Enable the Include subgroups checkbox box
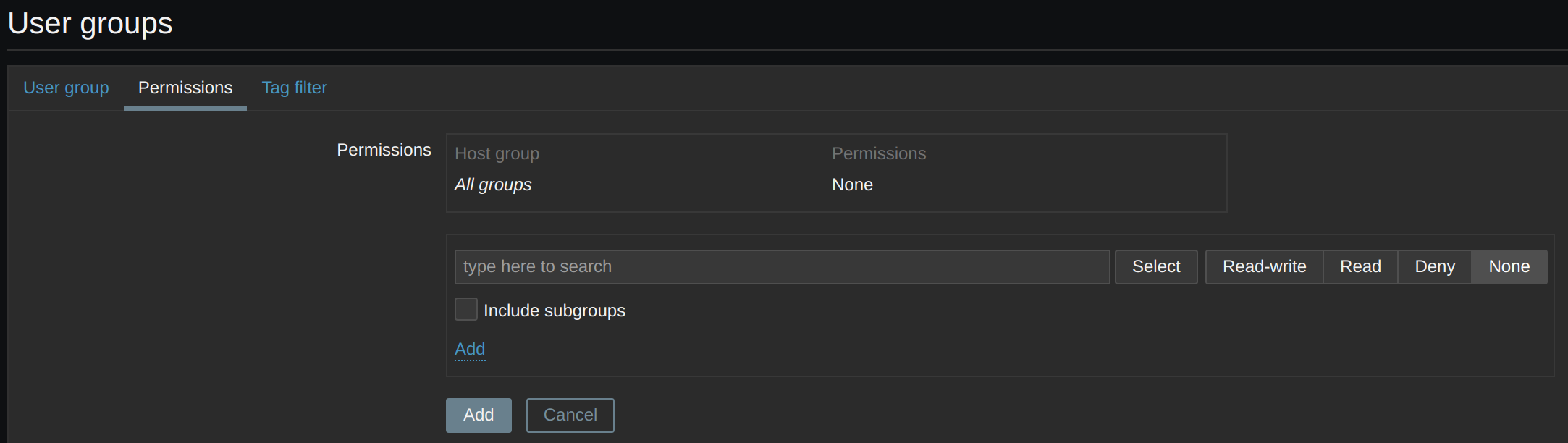1568x443 pixels. (x=466, y=309)
